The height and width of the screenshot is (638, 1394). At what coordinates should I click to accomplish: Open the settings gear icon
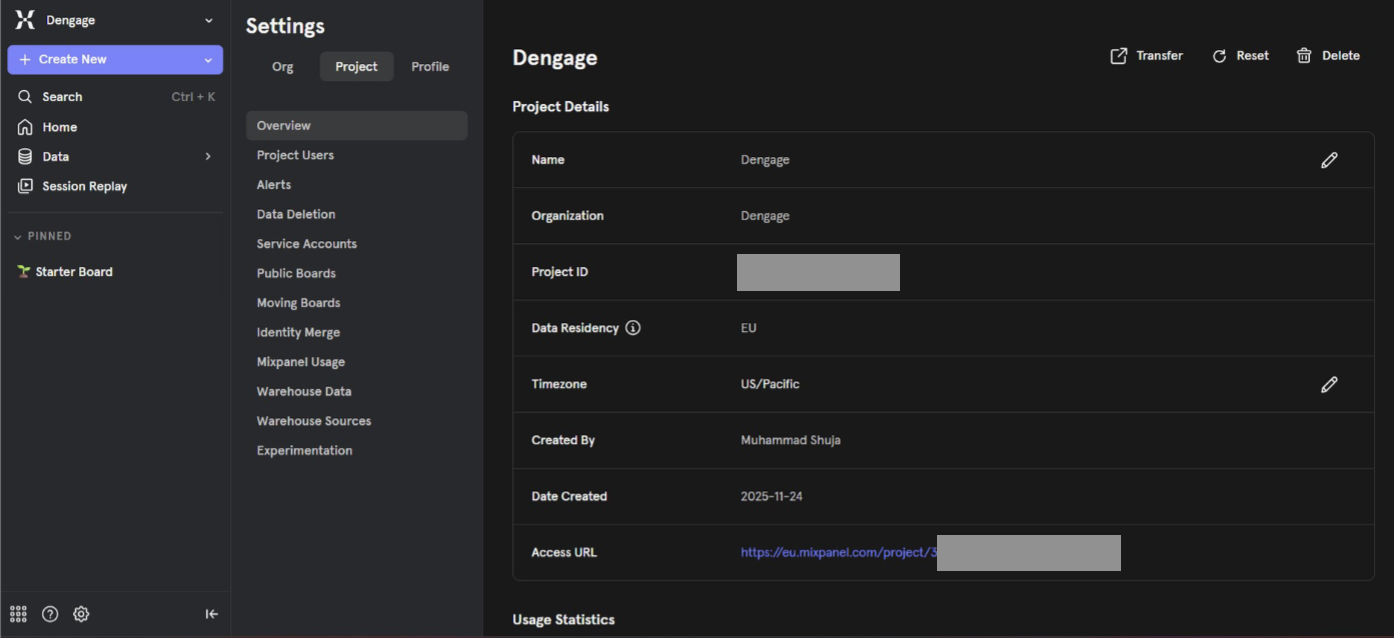coord(81,614)
